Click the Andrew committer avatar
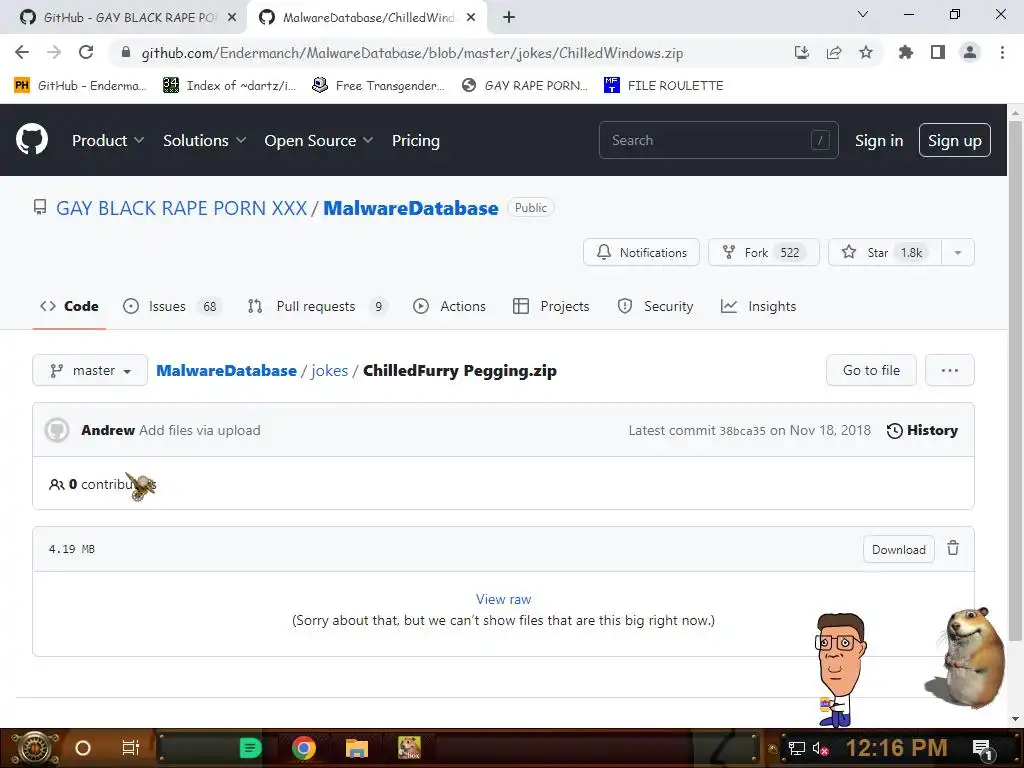1024x768 pixels. pyautogui.click(x=57, y=430)
